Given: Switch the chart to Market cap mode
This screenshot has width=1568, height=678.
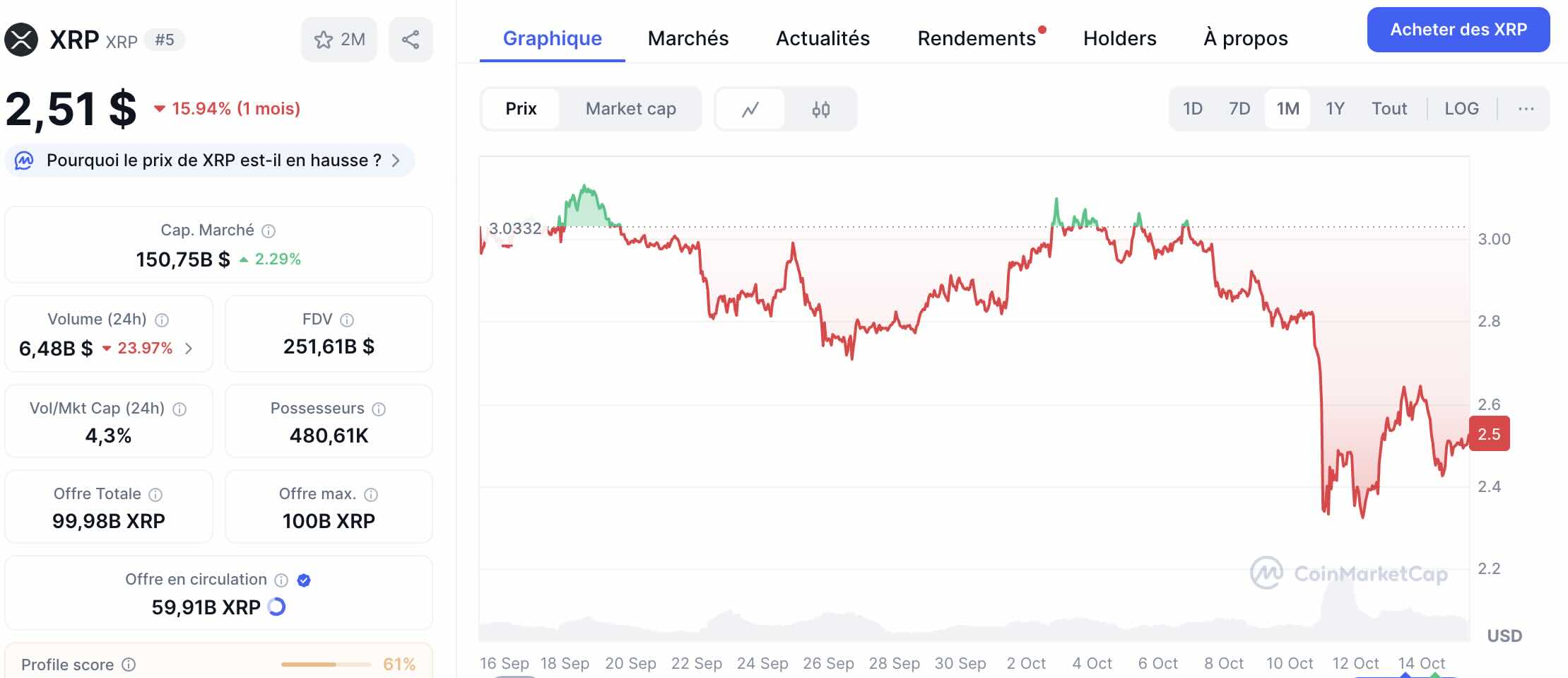Looking at the screenshot, I should click(630, 109).
